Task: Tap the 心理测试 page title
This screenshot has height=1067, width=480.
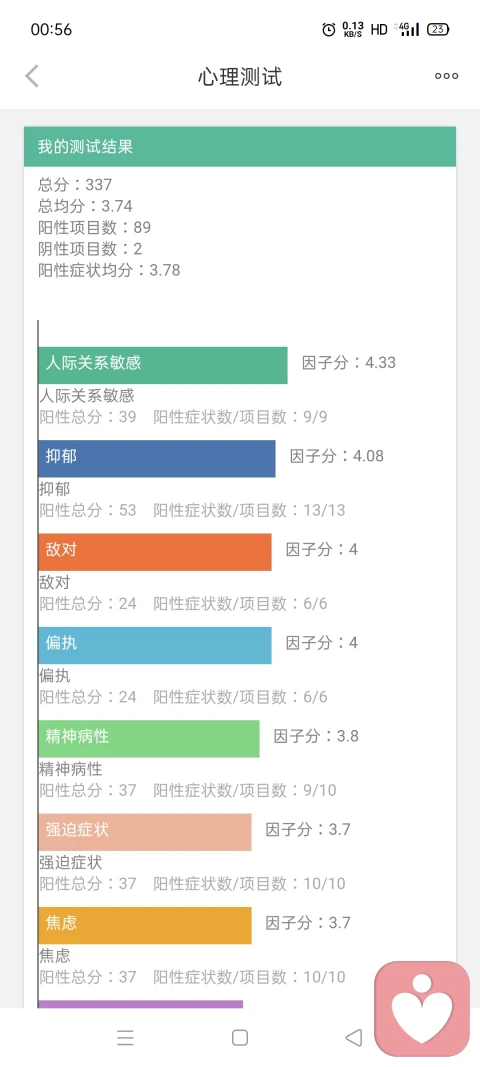Action: (x=240, y=77)
